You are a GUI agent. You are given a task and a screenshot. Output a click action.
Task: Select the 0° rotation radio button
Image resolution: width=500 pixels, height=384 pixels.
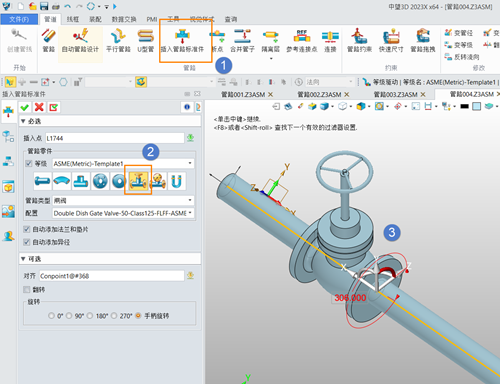coord(51,315)
